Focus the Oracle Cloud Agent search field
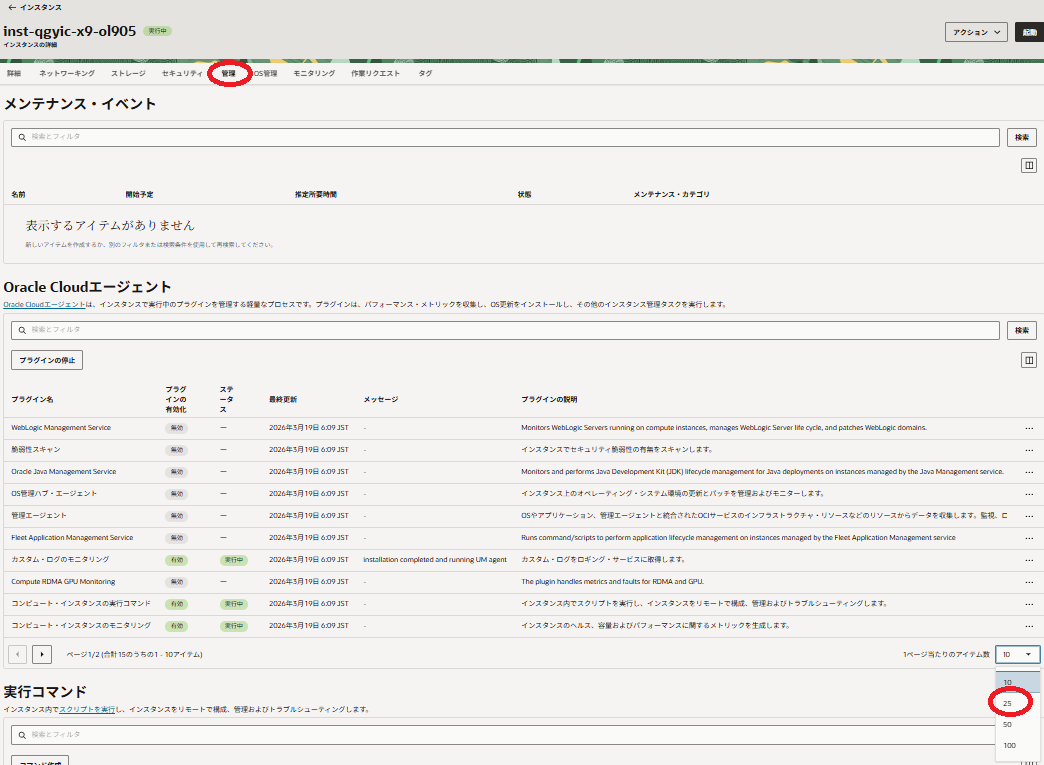Screen dimensions: 1044x765 coord(505,329)
